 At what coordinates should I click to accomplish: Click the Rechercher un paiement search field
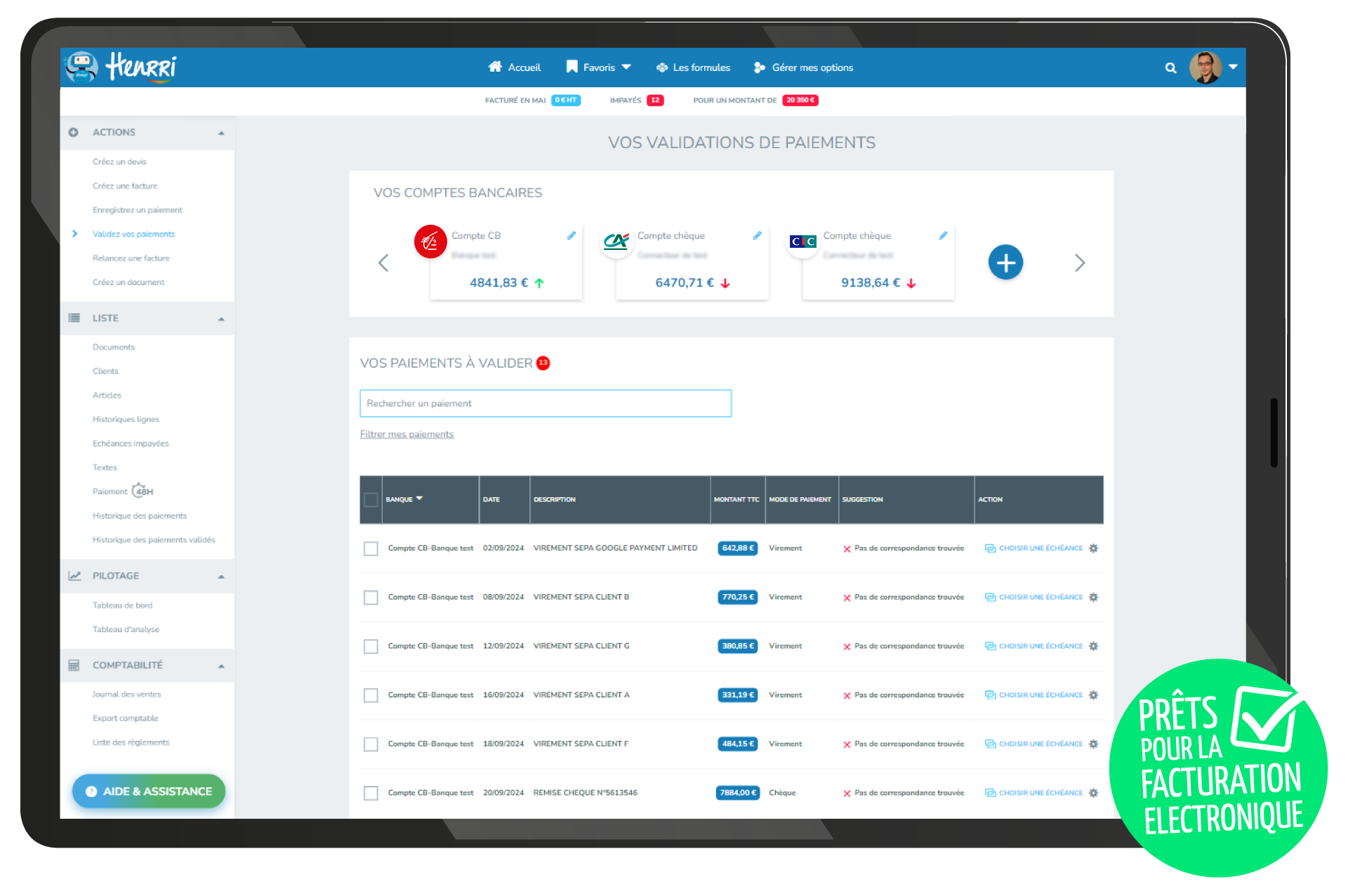click(545, 404)
